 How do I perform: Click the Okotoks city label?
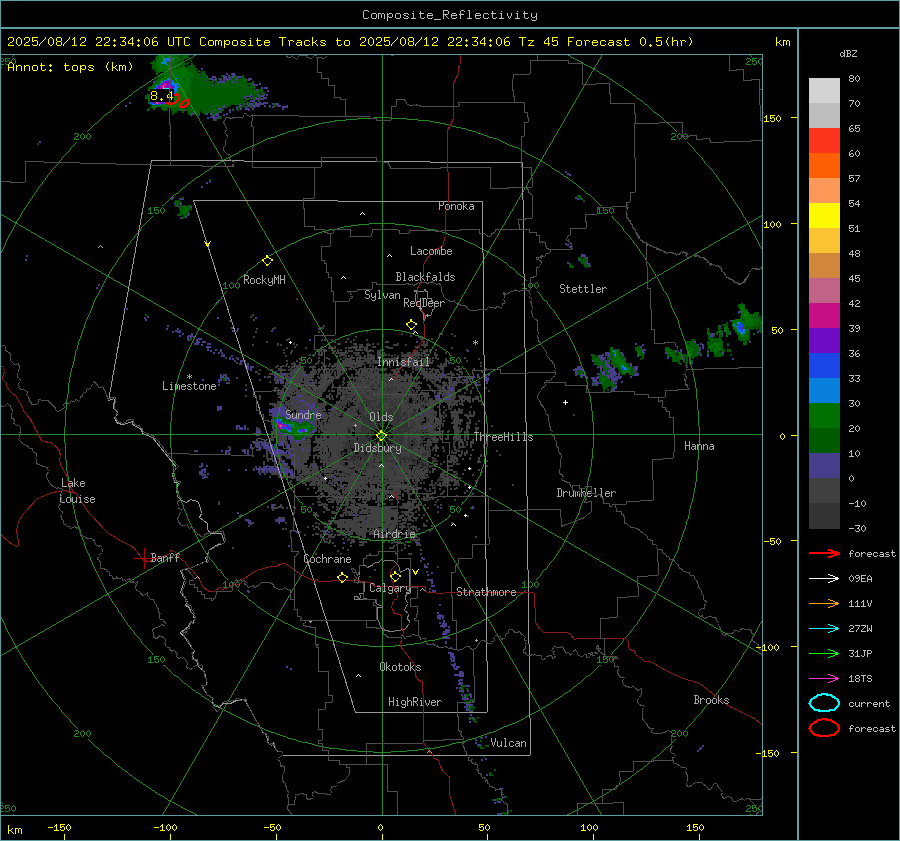tap(400, 667)
